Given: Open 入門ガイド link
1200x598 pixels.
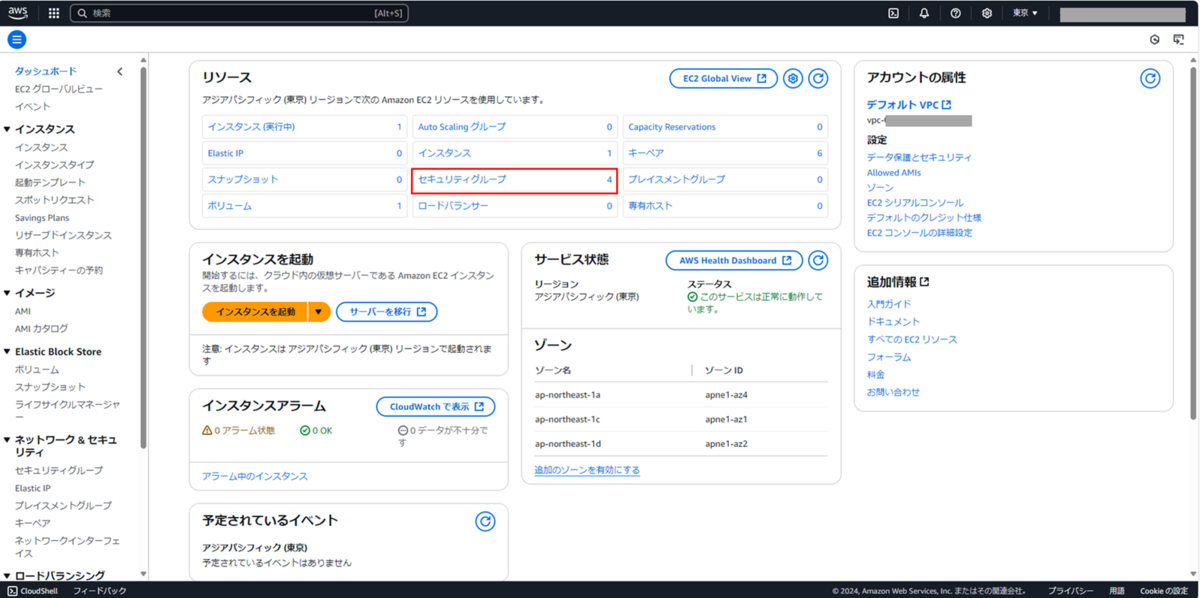Looking at the screenshot, I should coord(889,304).
